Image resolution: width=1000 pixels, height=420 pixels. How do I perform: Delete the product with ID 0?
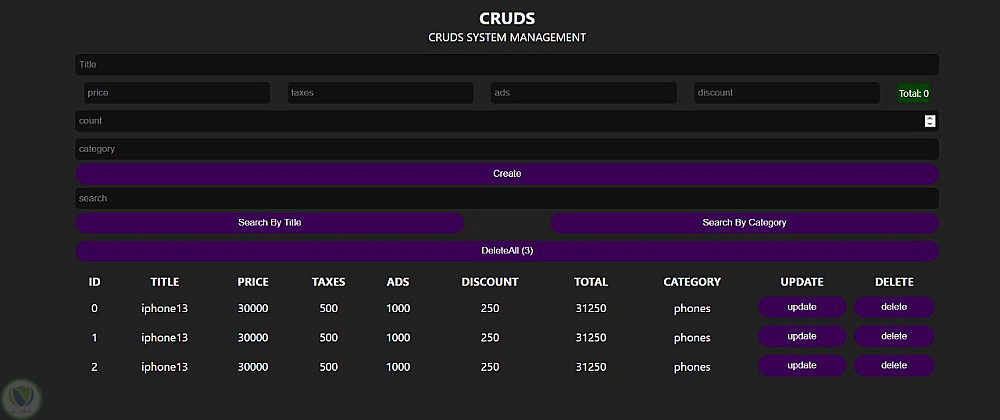(x=894, y=308)
